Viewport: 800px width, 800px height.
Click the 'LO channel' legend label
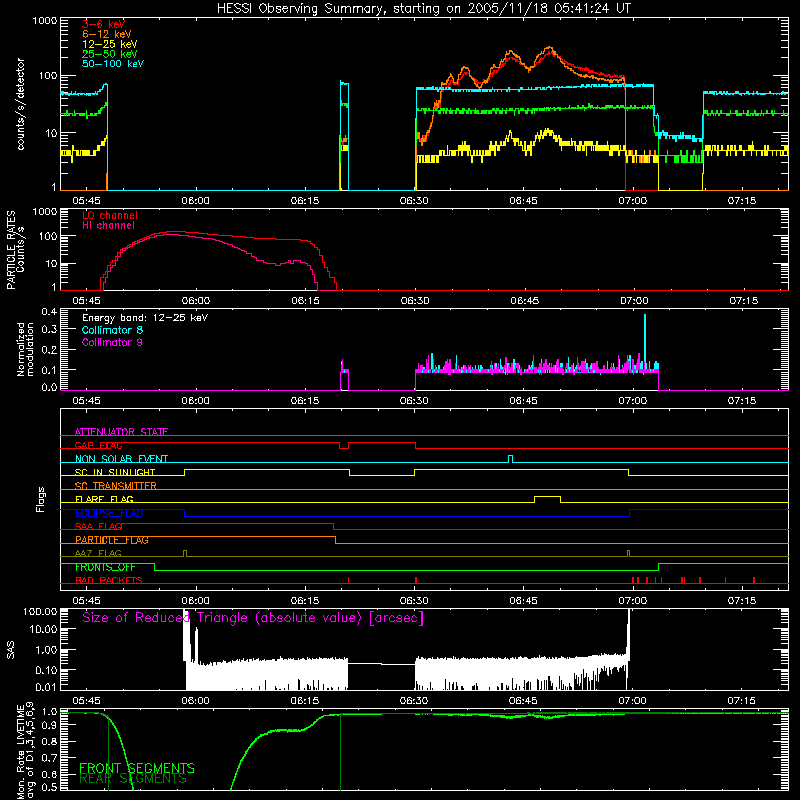click(x=110, y=215)
